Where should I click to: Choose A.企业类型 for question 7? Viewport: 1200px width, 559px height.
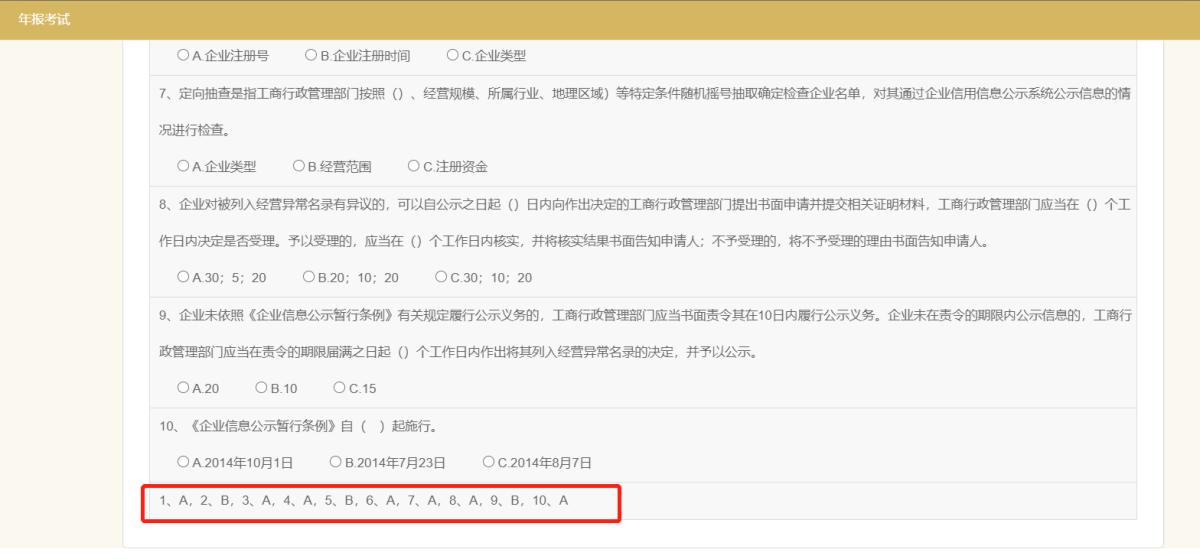(183, 166)
